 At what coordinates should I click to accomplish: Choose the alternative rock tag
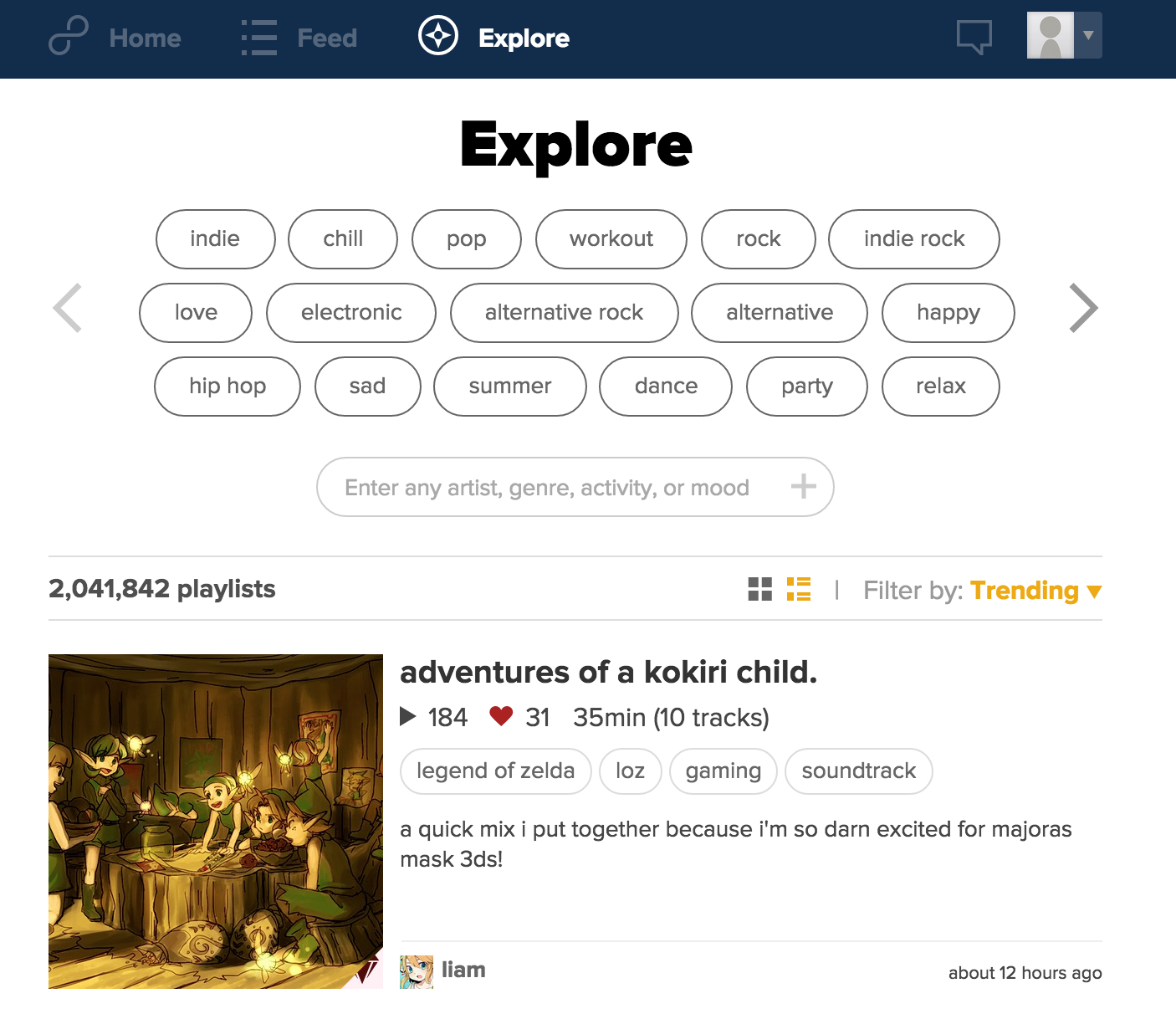pyautogui.click(x=565, y=313)
